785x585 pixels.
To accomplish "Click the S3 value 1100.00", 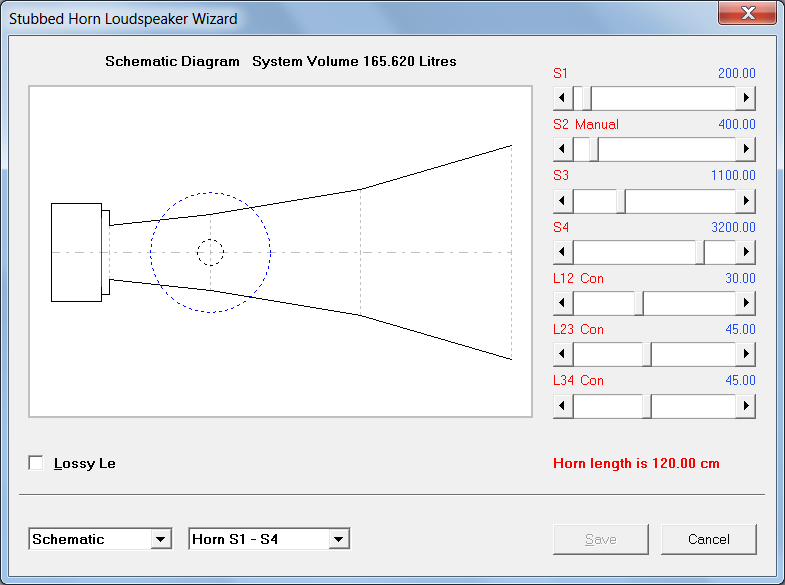I will 733,175.
